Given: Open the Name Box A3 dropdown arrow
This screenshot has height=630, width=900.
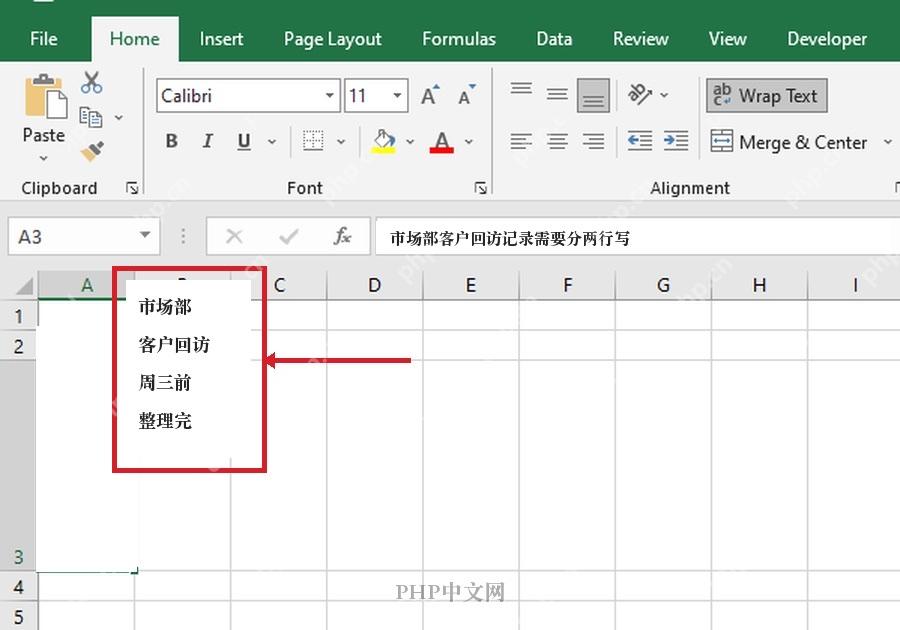Looking at the screenshot, I should point(145,235).
